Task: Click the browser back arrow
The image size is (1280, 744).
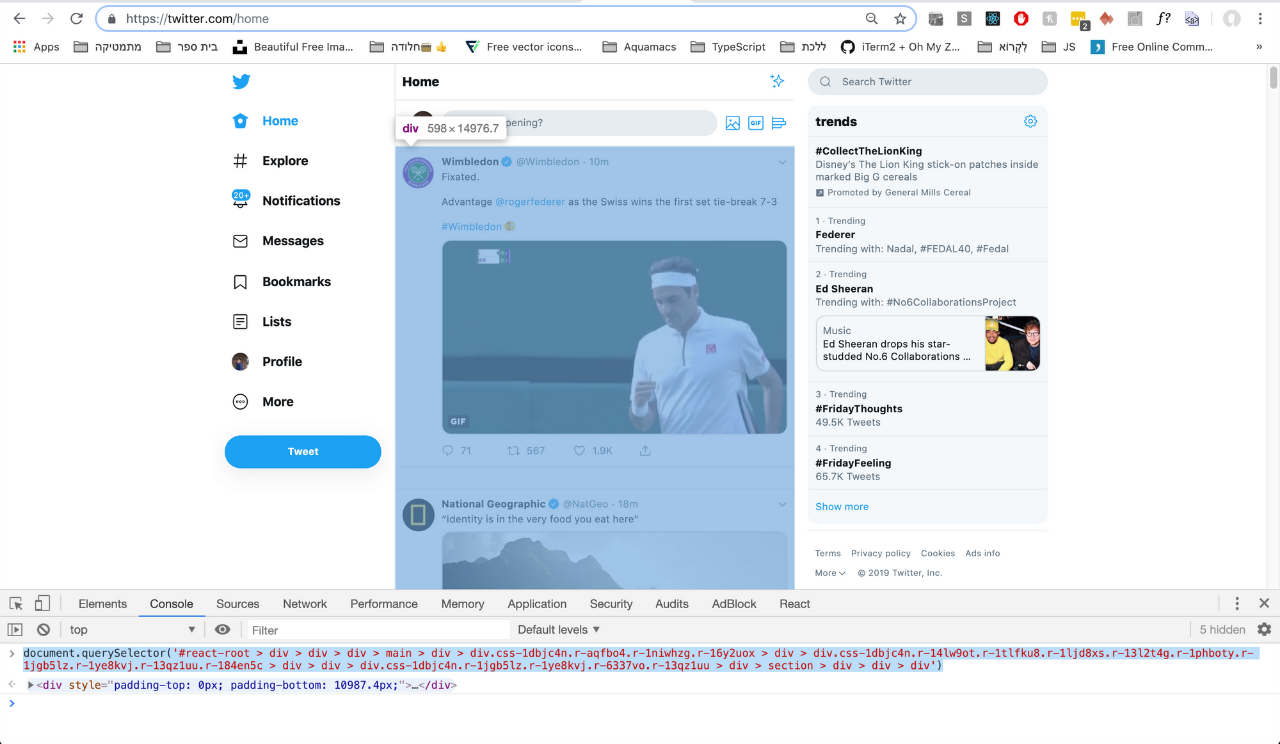Action: 19,18
